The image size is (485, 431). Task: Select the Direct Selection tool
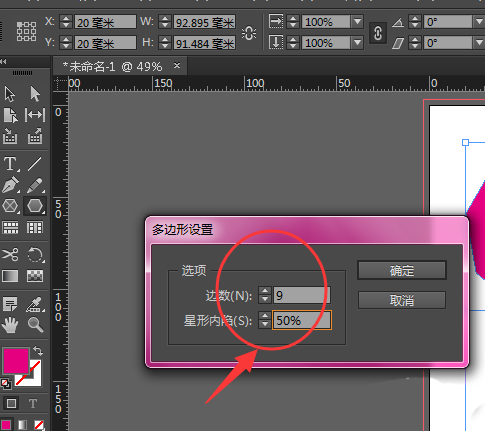coord(35,94)
